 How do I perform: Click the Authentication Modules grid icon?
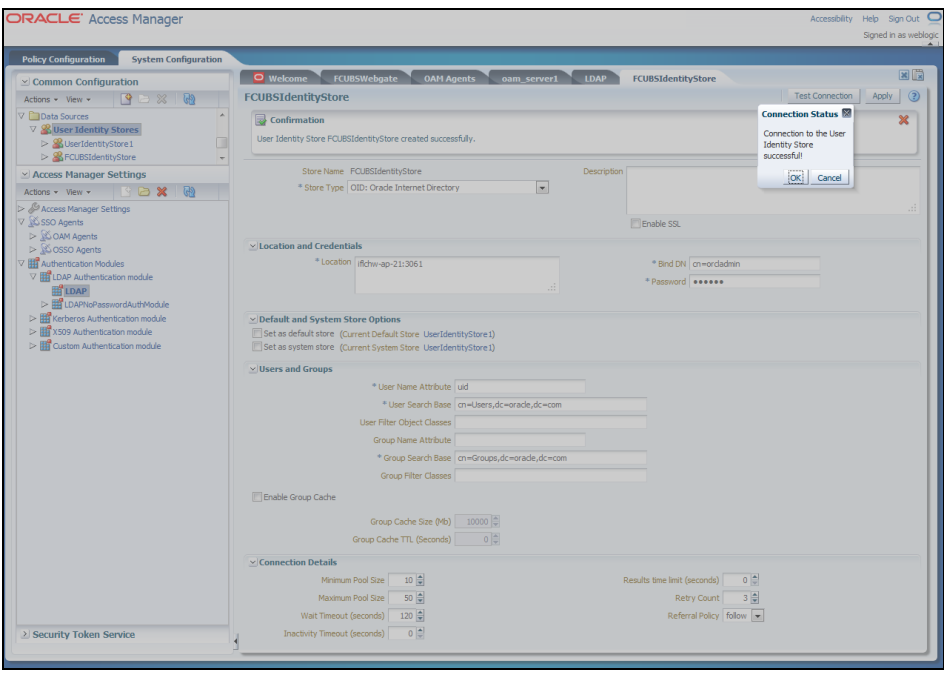click(x=34, y=263)
